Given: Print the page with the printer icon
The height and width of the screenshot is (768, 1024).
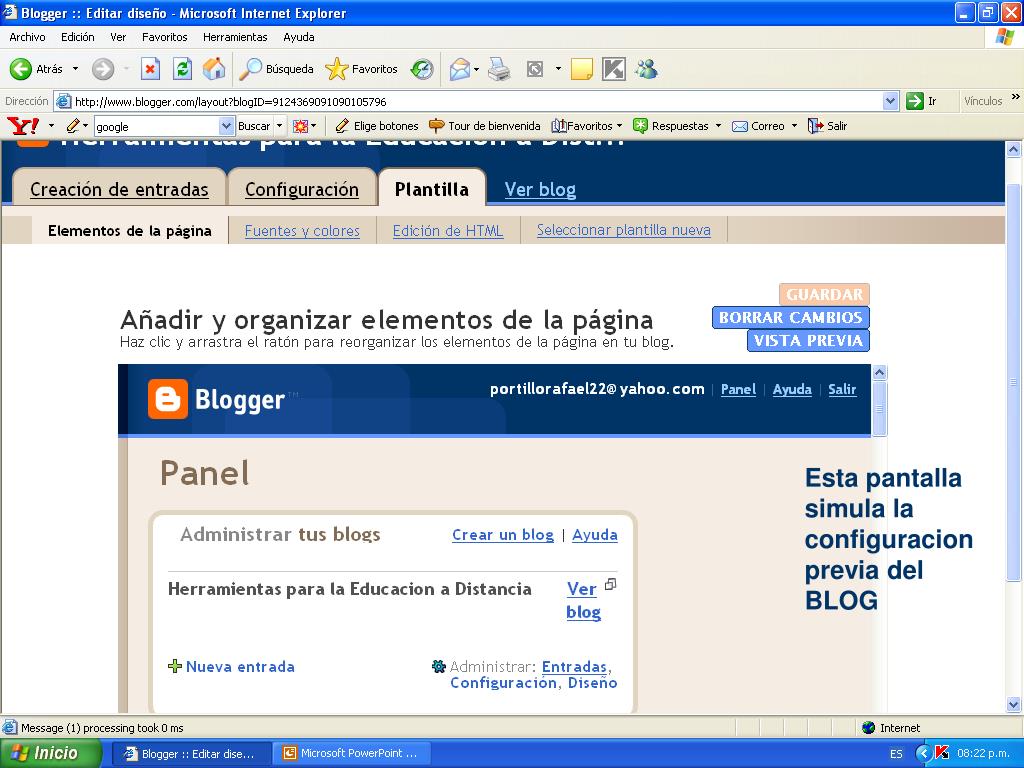Looking at the screenshot, I should click(499, 69).
